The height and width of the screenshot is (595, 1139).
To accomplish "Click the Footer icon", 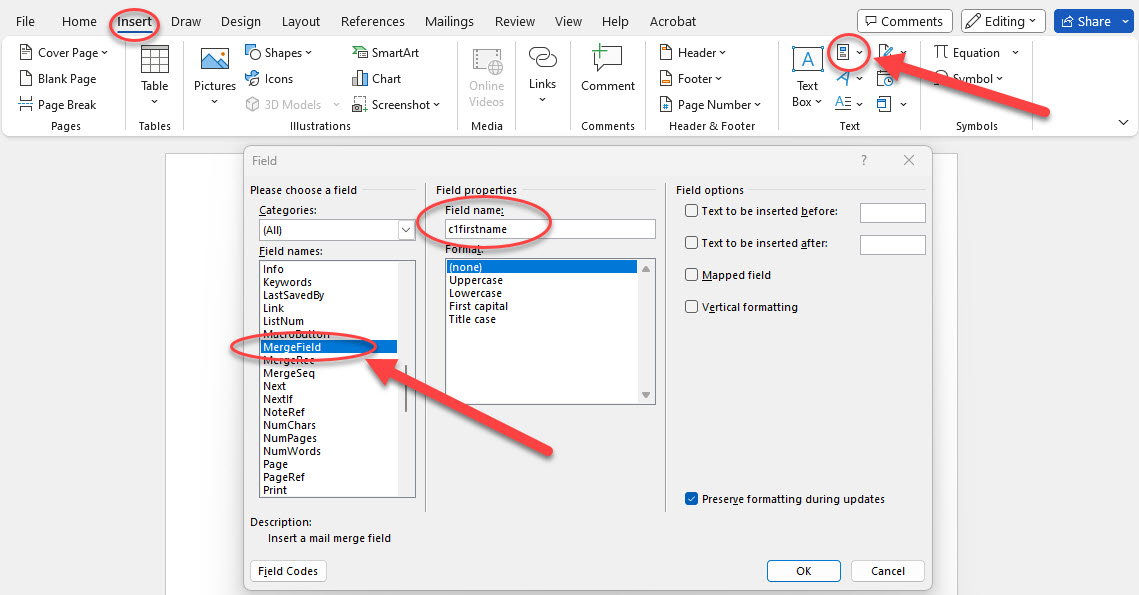I will click(665, 78).
